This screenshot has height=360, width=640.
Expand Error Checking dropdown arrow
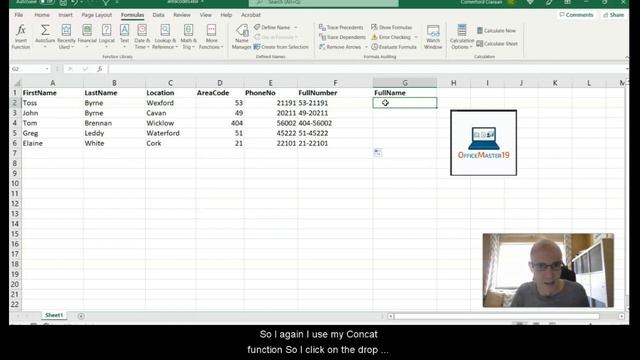point(416,37)
